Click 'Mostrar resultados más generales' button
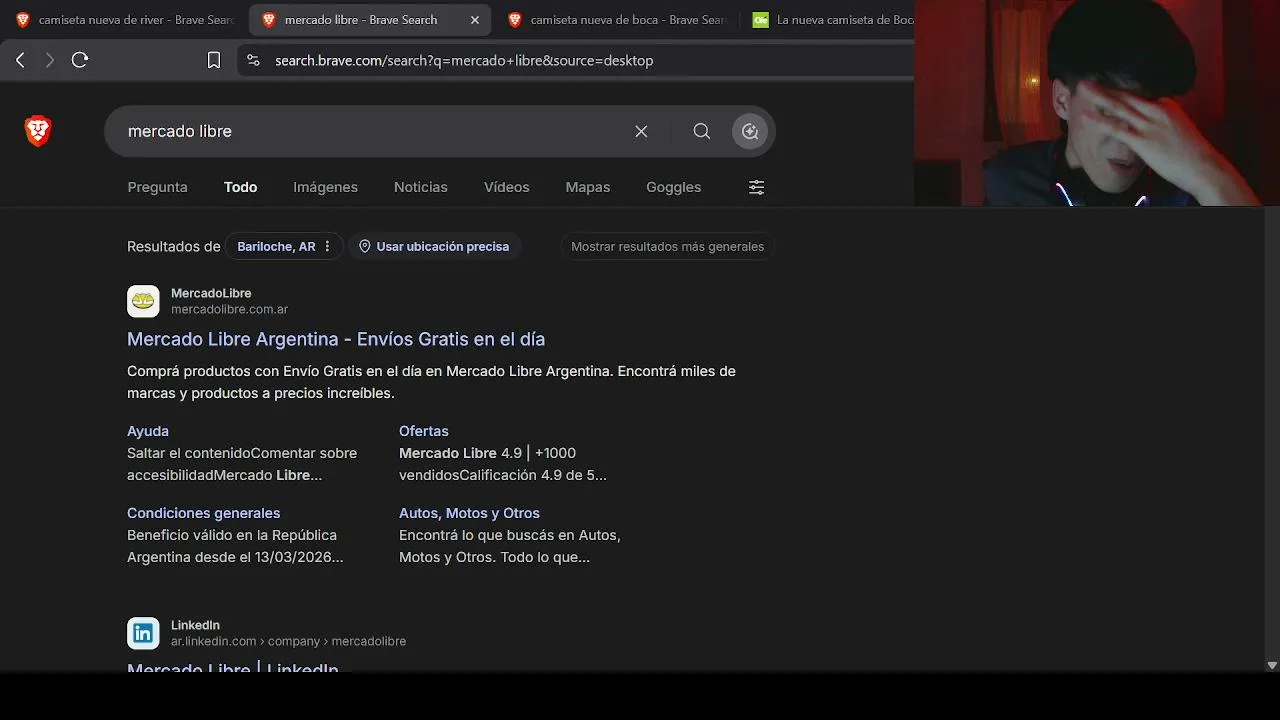Viewport: 1280px width, 720px height. 667,246
